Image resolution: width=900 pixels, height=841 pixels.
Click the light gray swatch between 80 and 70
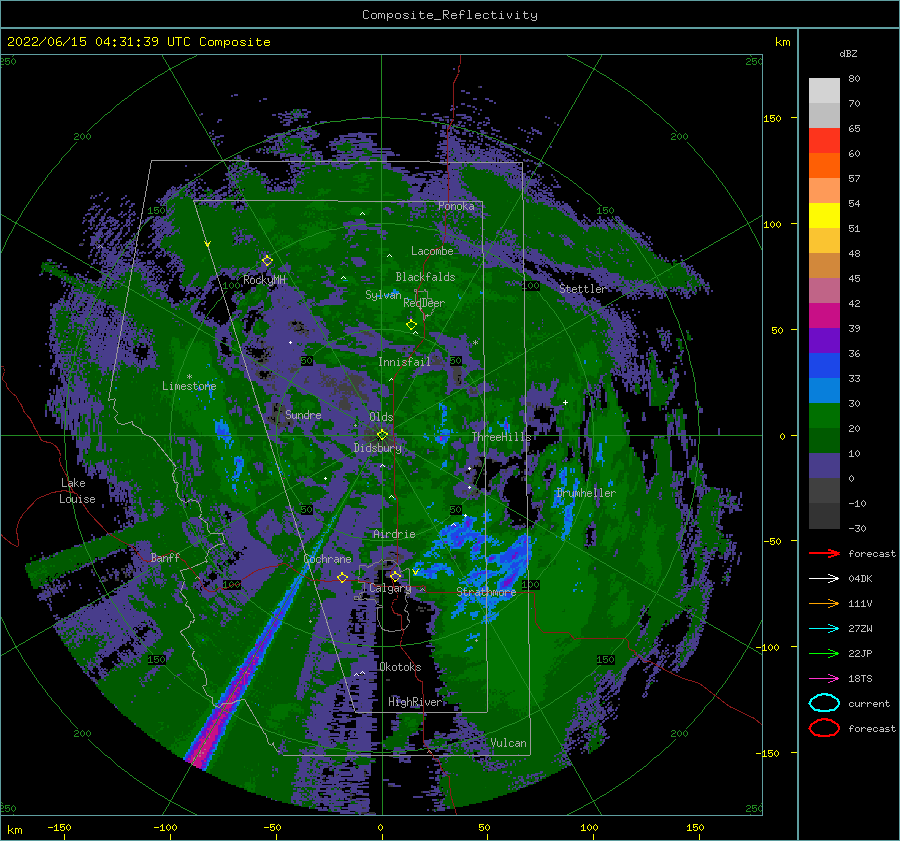coord(824,91)
